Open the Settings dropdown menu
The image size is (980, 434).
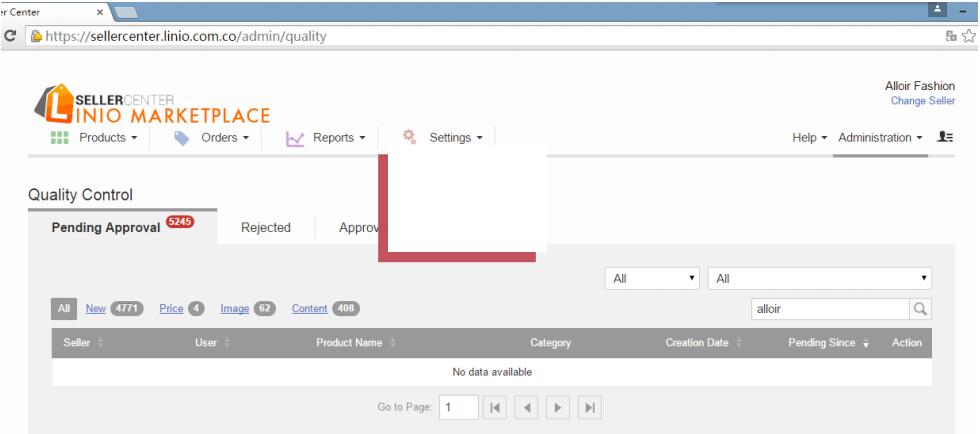point(456,138)
